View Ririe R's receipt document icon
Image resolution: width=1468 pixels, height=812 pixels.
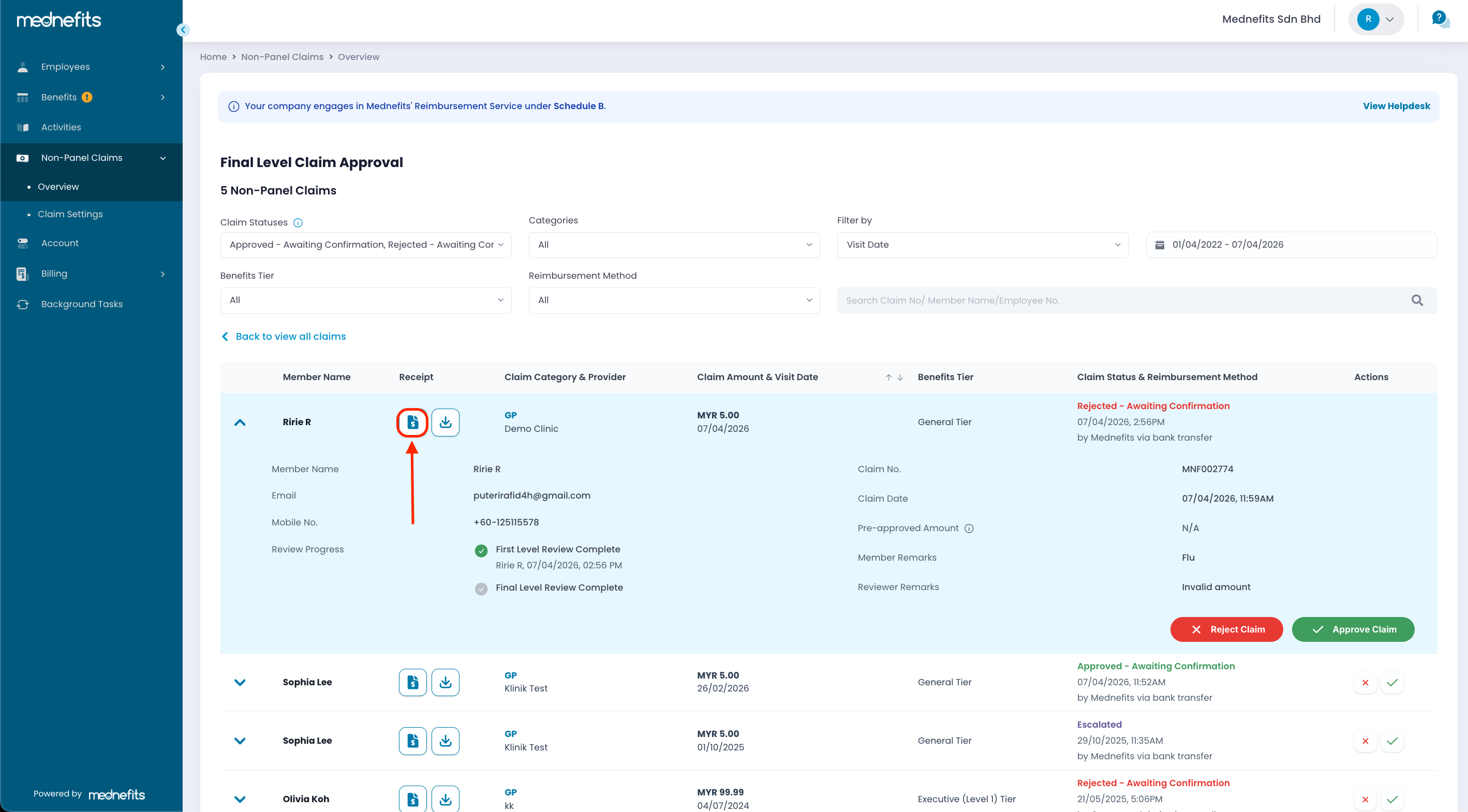[412, 422]
